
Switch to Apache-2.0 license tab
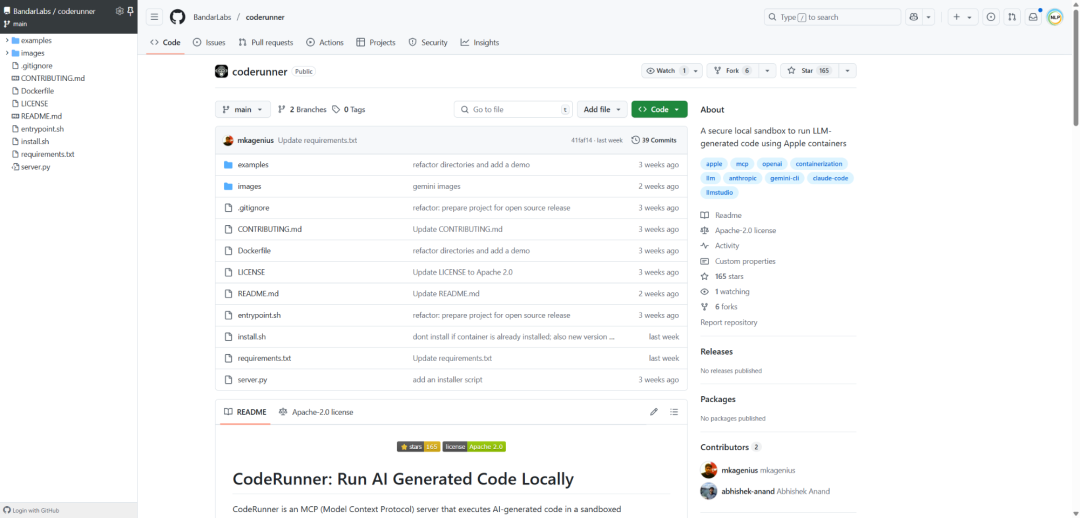click(316, 412)
